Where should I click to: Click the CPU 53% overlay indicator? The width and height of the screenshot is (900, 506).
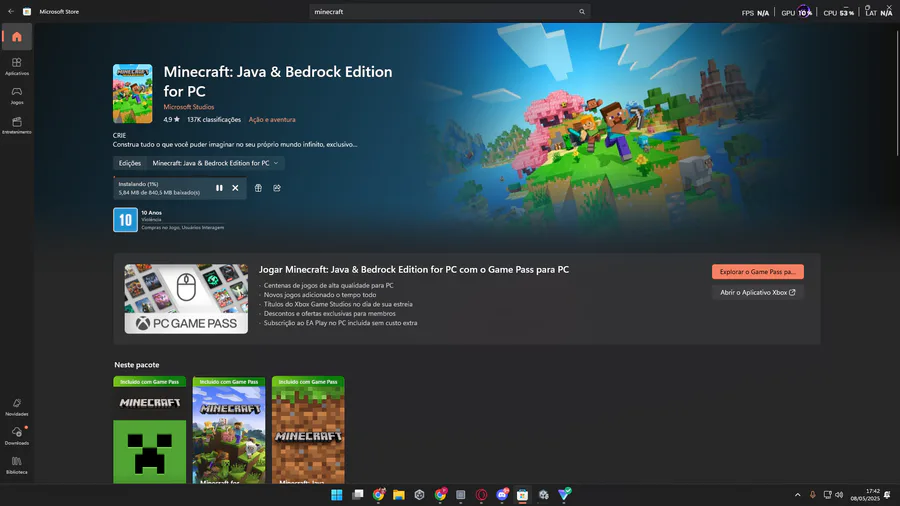coord(839,13)
